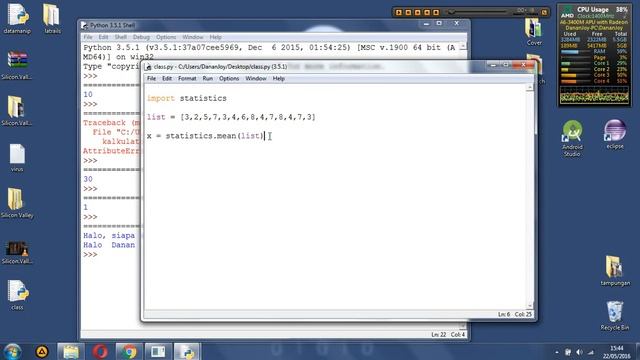Select the Silicon Vall.. VLC video file
Viewport: 640px width, 360px height.
point(17,252)
